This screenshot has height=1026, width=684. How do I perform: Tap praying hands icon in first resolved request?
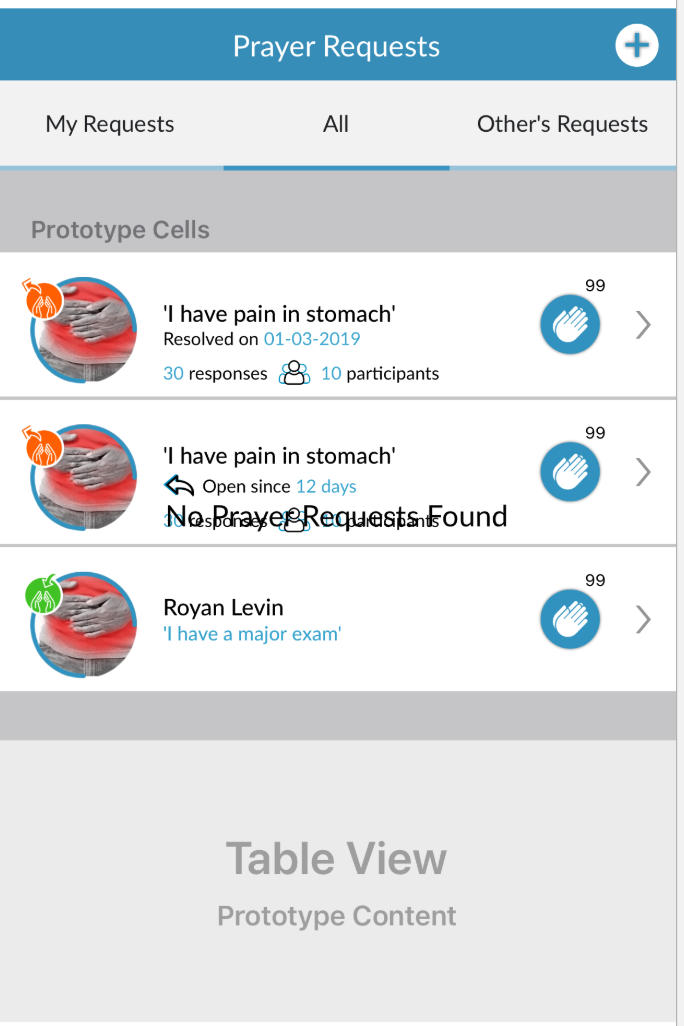[570, 325]
